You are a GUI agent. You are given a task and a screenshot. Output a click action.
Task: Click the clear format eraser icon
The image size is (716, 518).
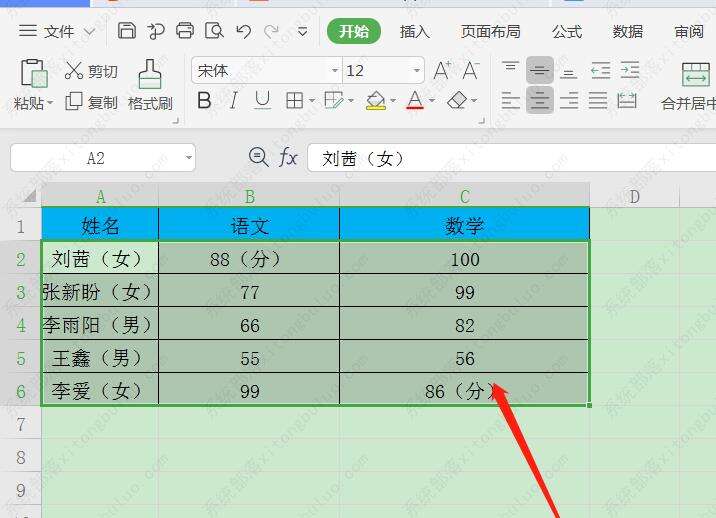pyautogui.click(x=457, y=100)
